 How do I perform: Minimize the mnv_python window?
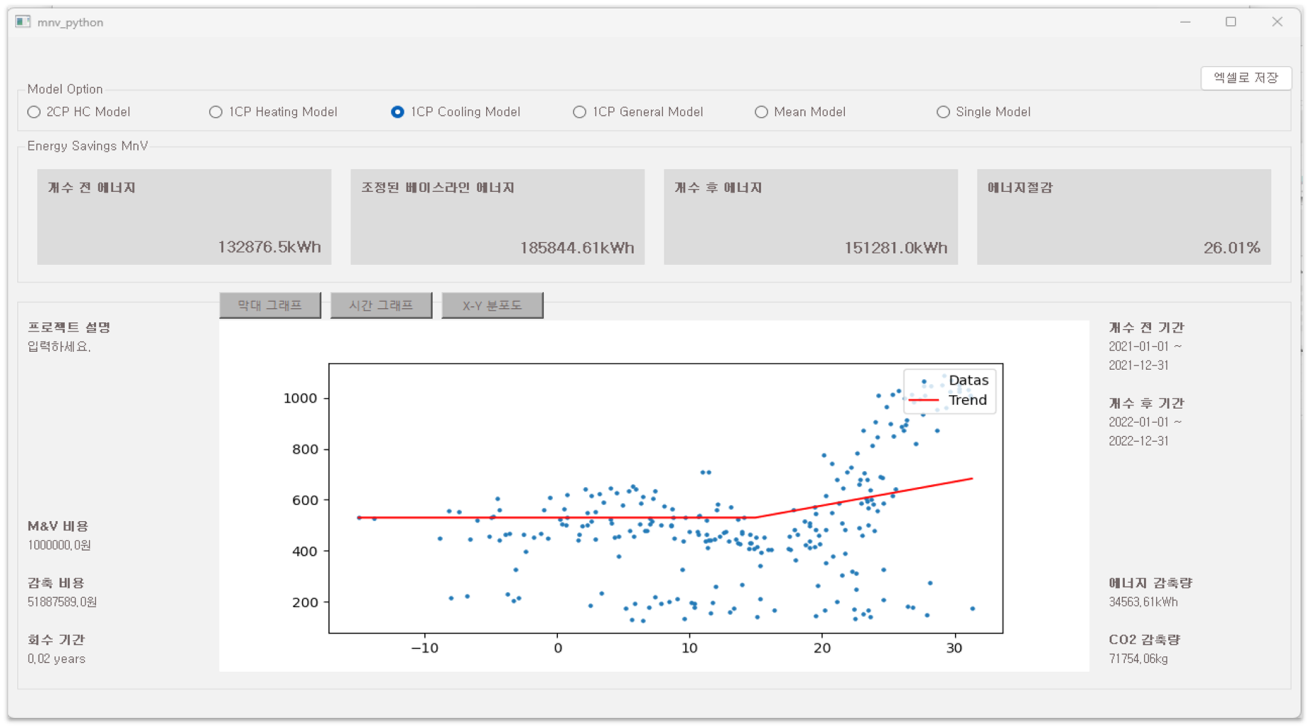tap(1185, 22)
